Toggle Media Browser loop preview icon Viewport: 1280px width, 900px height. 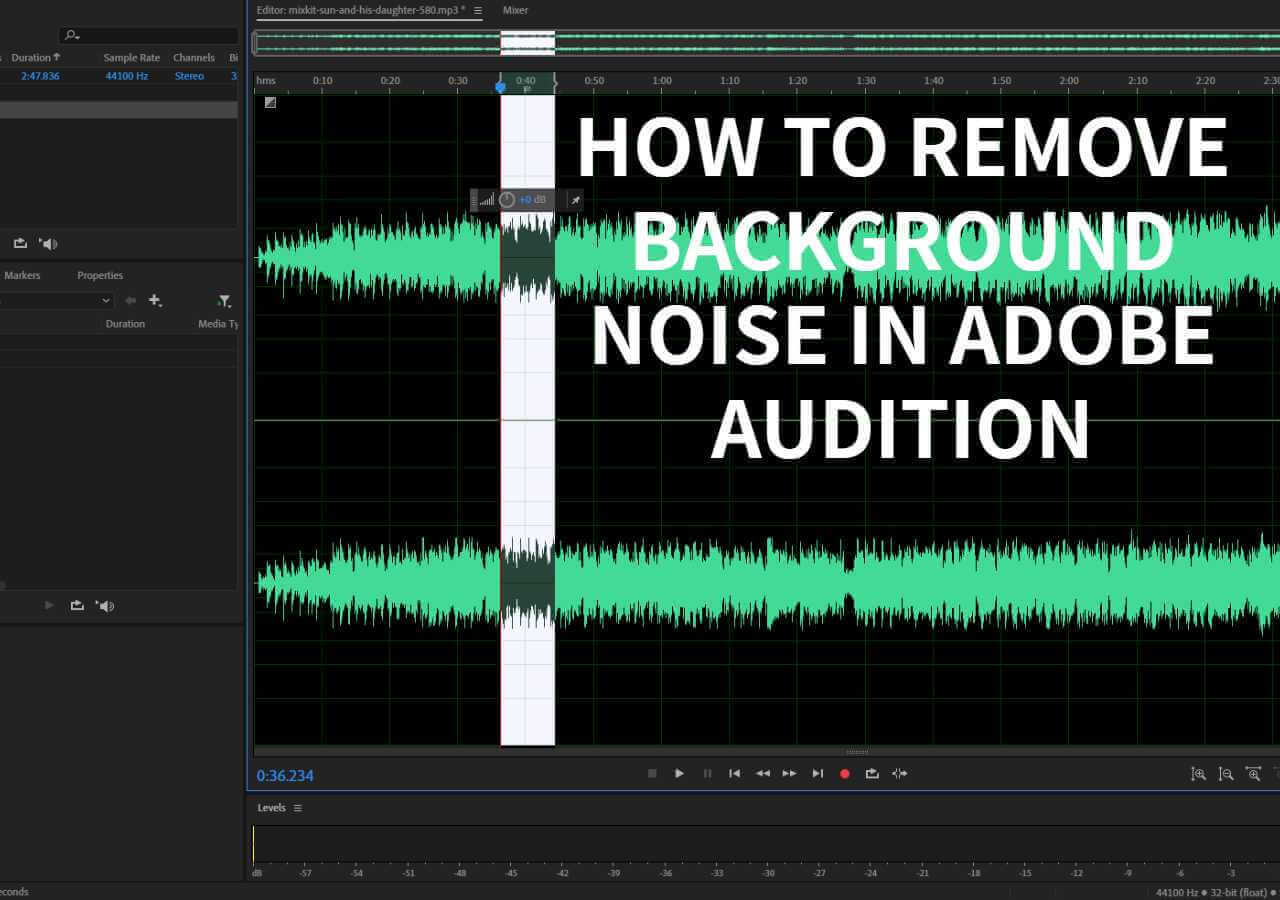(77, 605)
